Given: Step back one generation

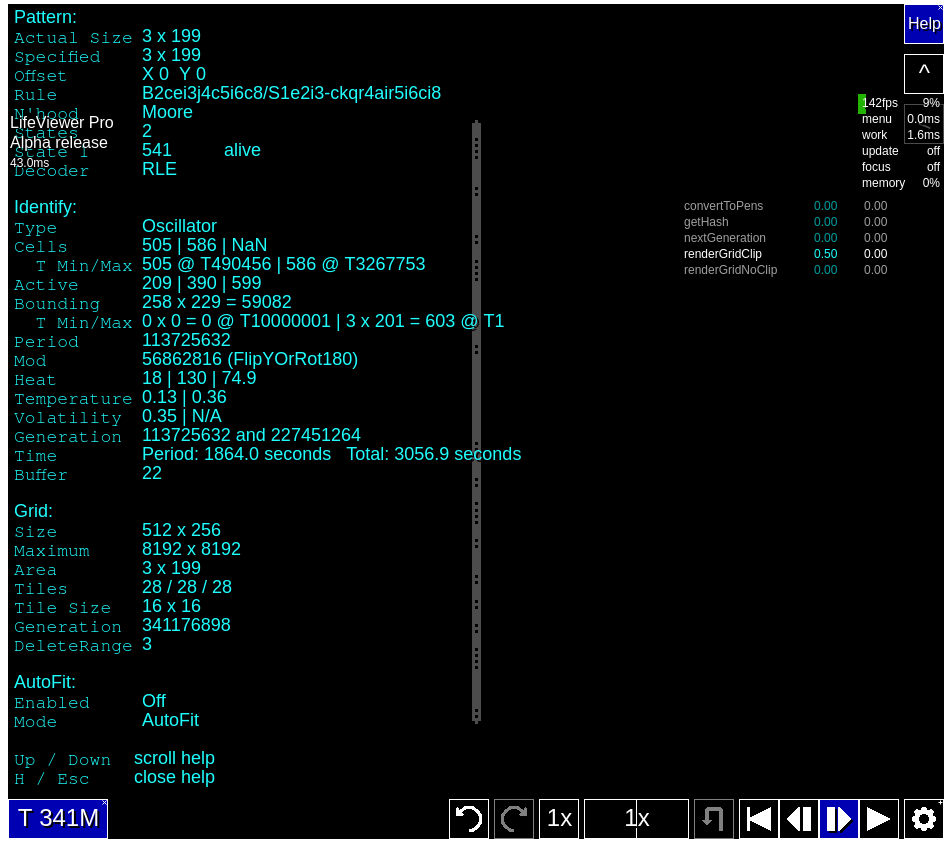Looking at the screenshot, I should [x=799, y=819].
